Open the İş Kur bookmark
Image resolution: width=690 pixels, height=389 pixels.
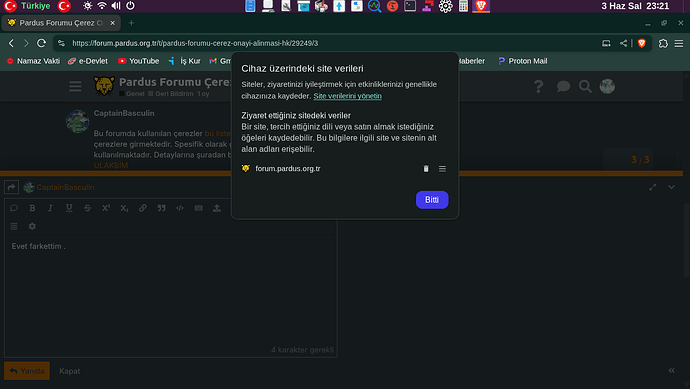coord(185,61)
